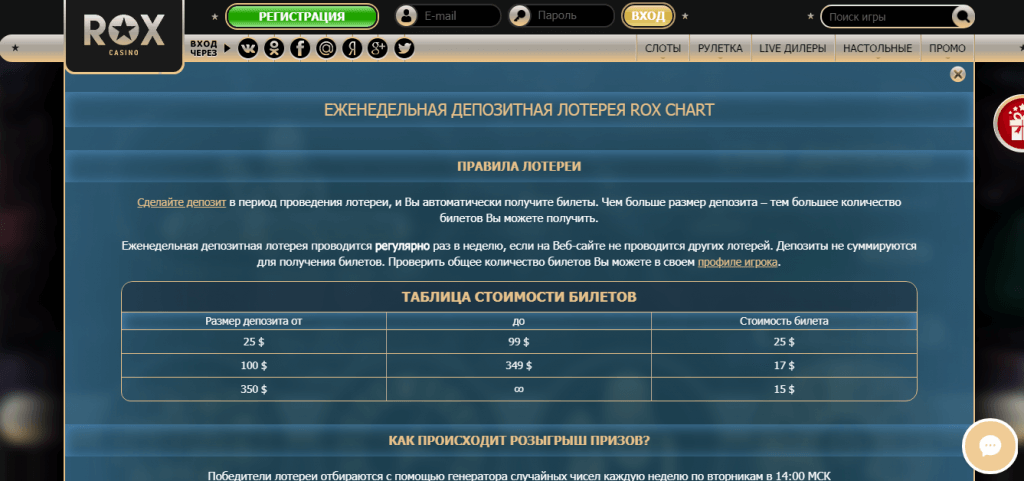Open the red gift bonus icon
Screen dimensions: 1024x481
pos(1012,123)
